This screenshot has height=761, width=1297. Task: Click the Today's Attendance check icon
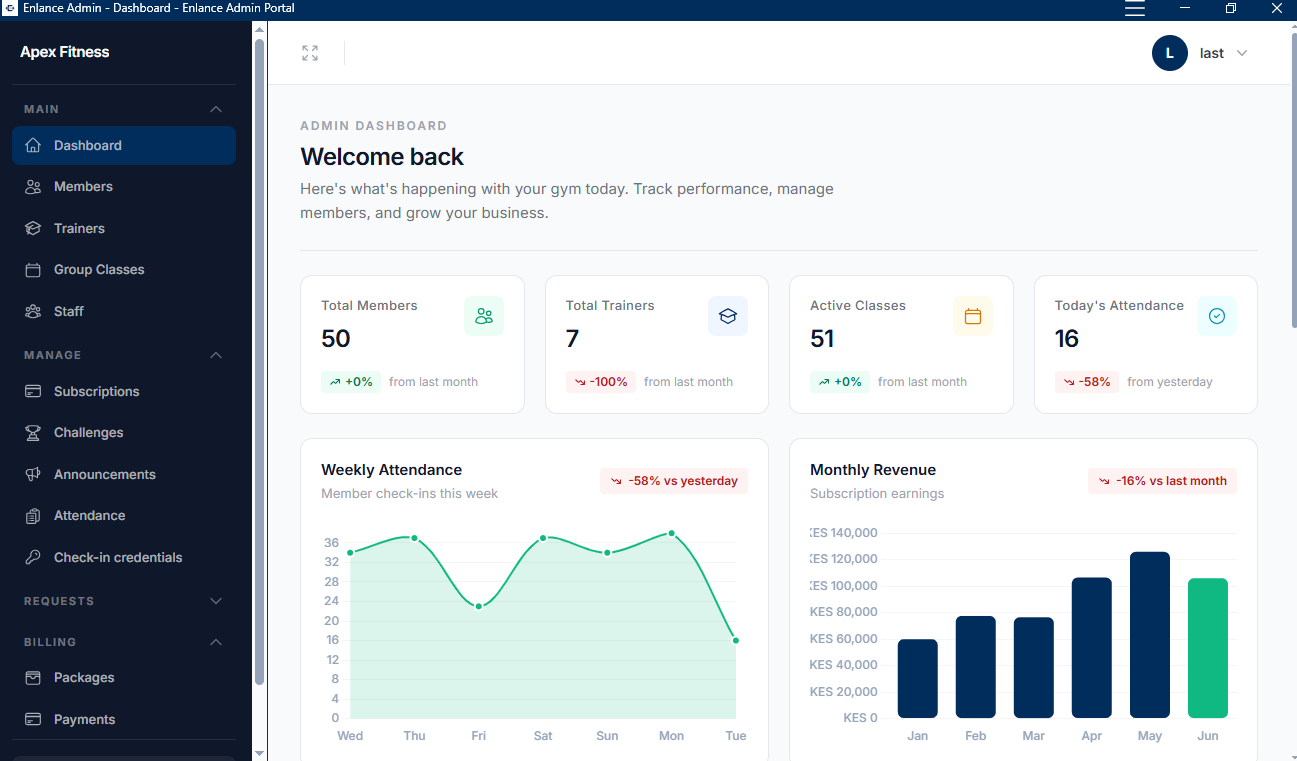1217,316
